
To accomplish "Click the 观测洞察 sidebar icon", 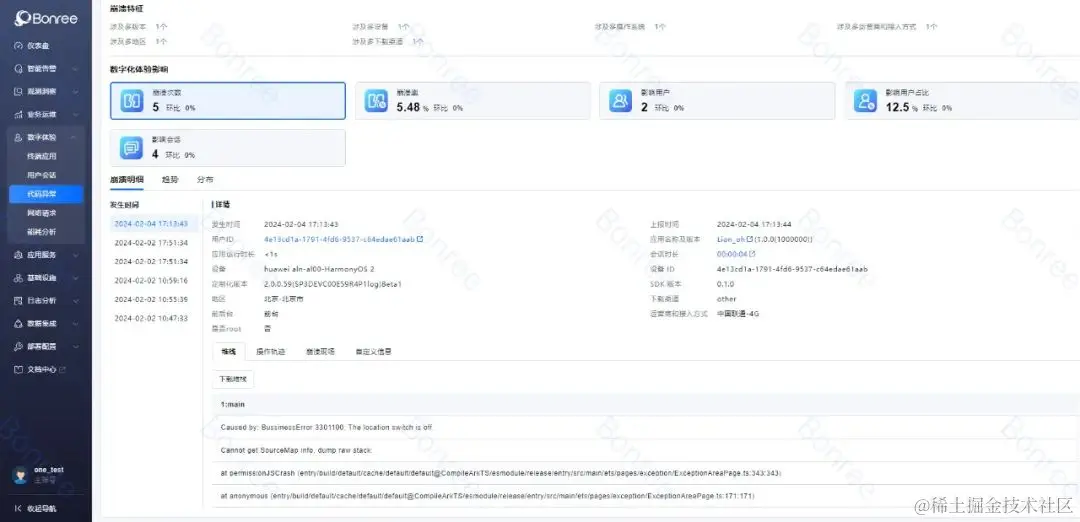I will [19, 92].
